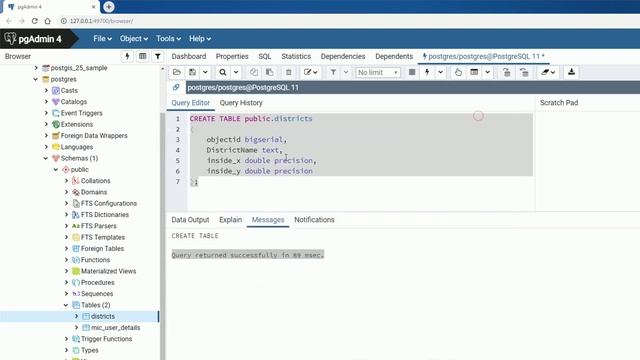Click the Filter funnel icon in query toolbar
The height and width of the screenshot is (360, 640).
[333, 72]
